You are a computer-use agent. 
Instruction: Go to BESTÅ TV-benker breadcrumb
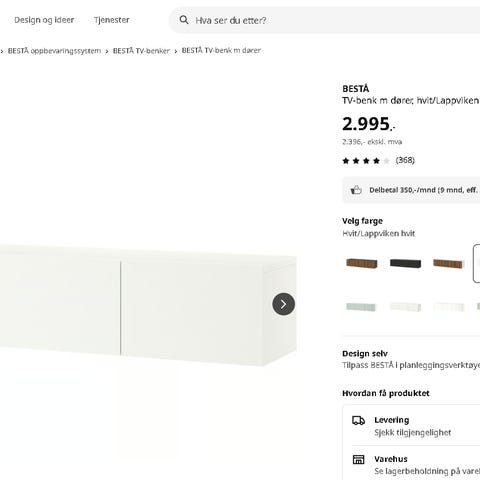[x=141, y=51]
